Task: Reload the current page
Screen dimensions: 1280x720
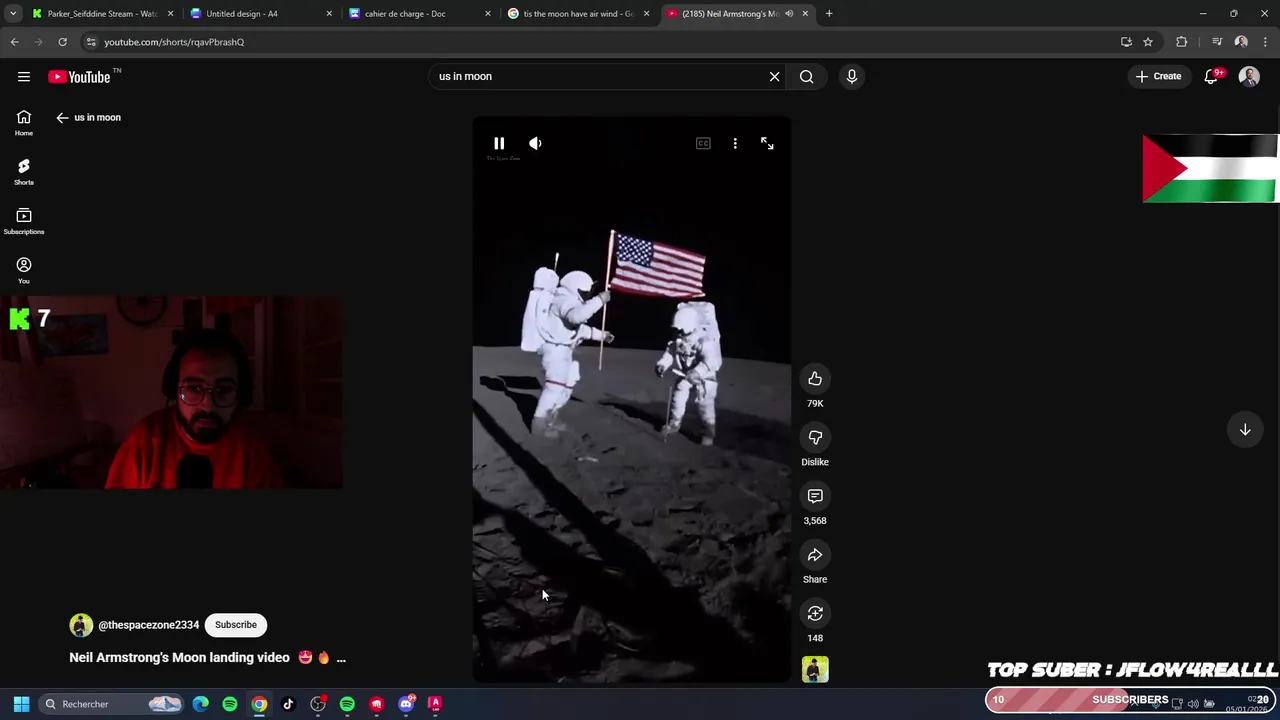Action: (x=62, y=42)
